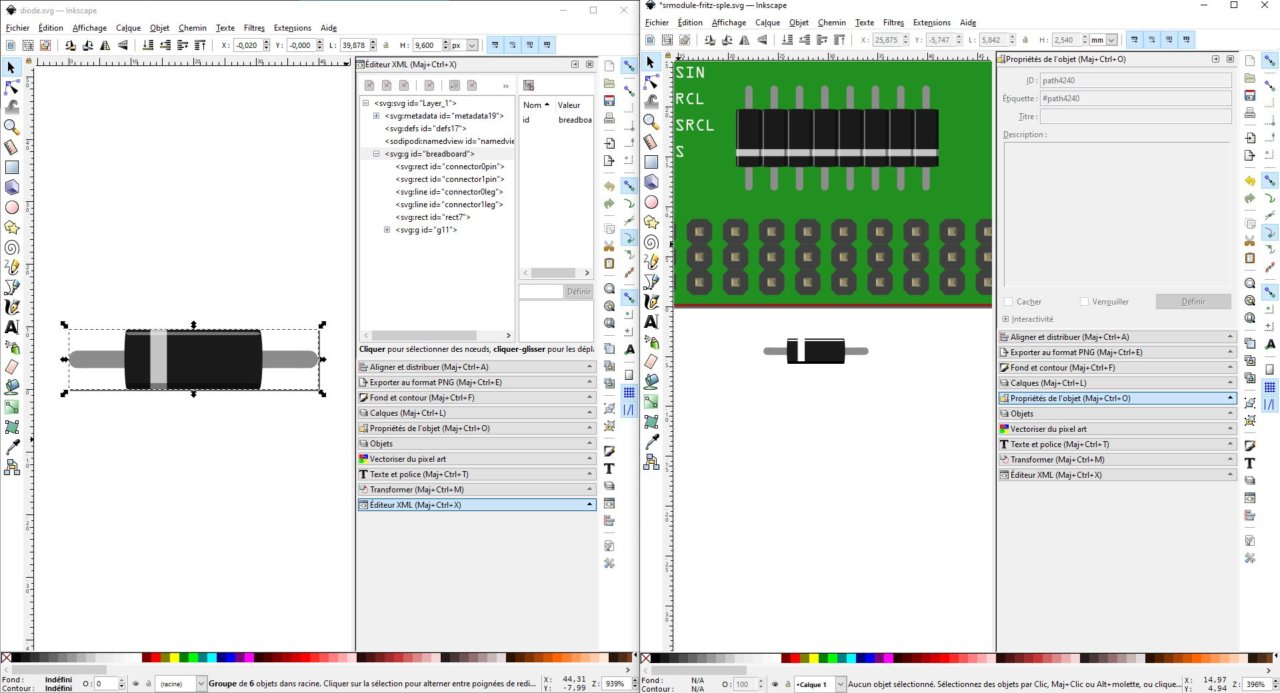This screenshot has height=693, width=1280.
Task: Pick a red swatch from the bottom palette
Action: pos(155,658)
